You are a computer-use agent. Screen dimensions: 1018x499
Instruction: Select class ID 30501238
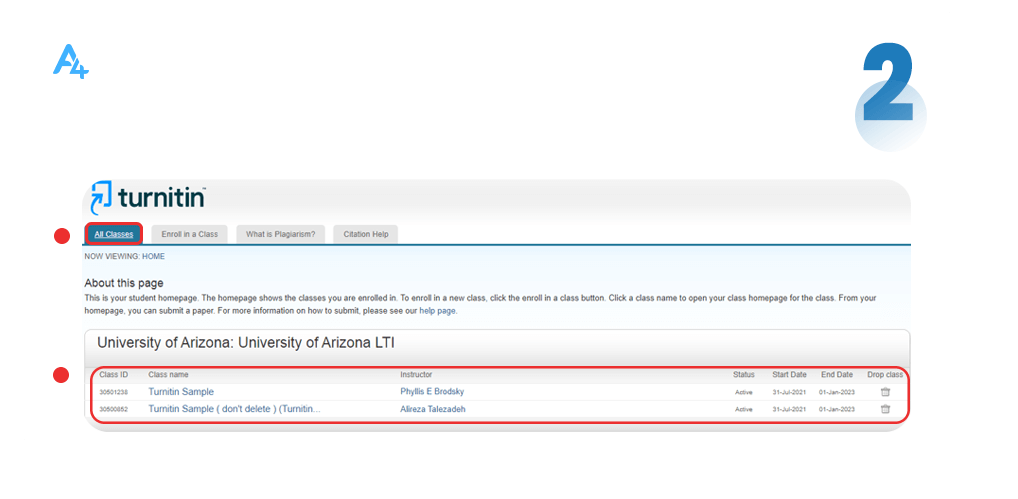(114, 393)
